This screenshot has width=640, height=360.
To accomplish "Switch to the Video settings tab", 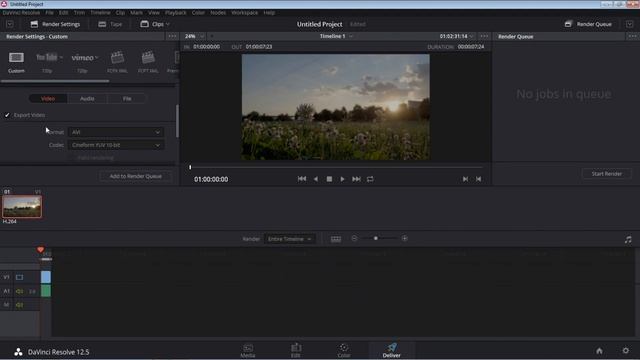I will pos(48,98).
